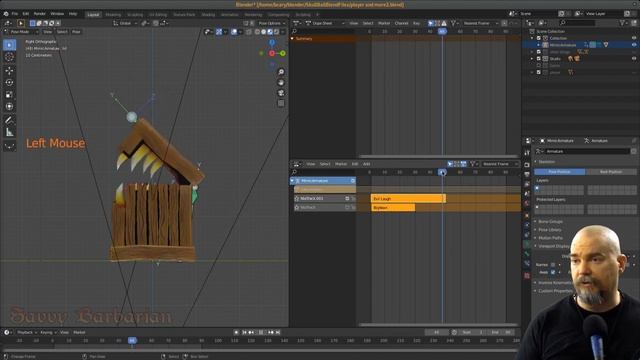
Task: Select the Transform tool in the viewport toolbar
Action: (9, 107)
